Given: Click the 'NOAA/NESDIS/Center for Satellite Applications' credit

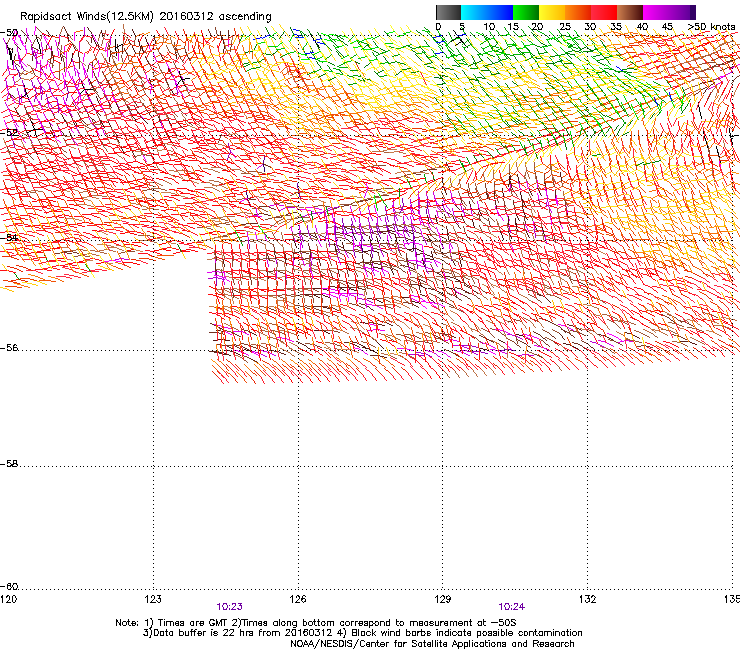Looking at the screenshot, I should click(x=432, y=644).
